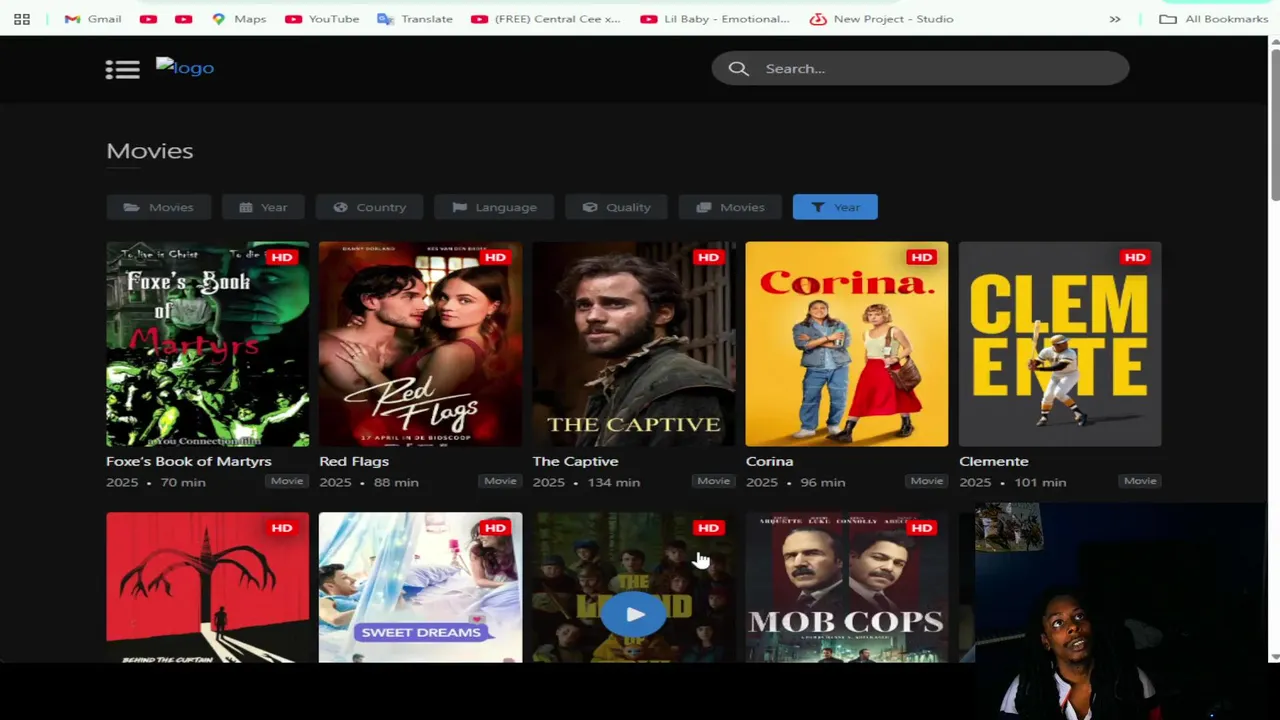Click HD badge on Corina poster
The width and height of the screenshot is (1280, 720).
pyautogui.click(x=921, y=257)
